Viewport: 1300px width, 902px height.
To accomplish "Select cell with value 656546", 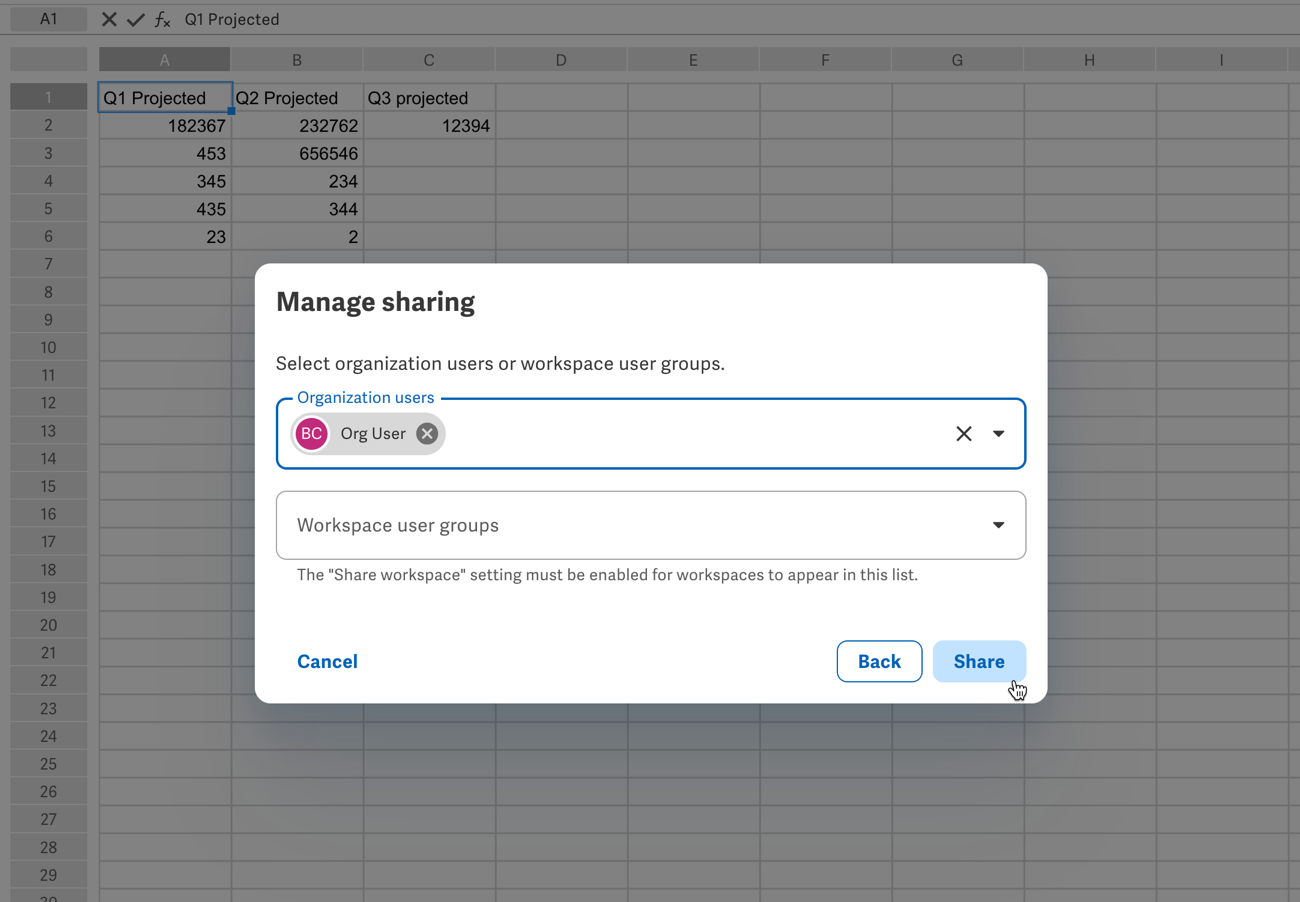I will pyautogui.click(x=297, y=153).
